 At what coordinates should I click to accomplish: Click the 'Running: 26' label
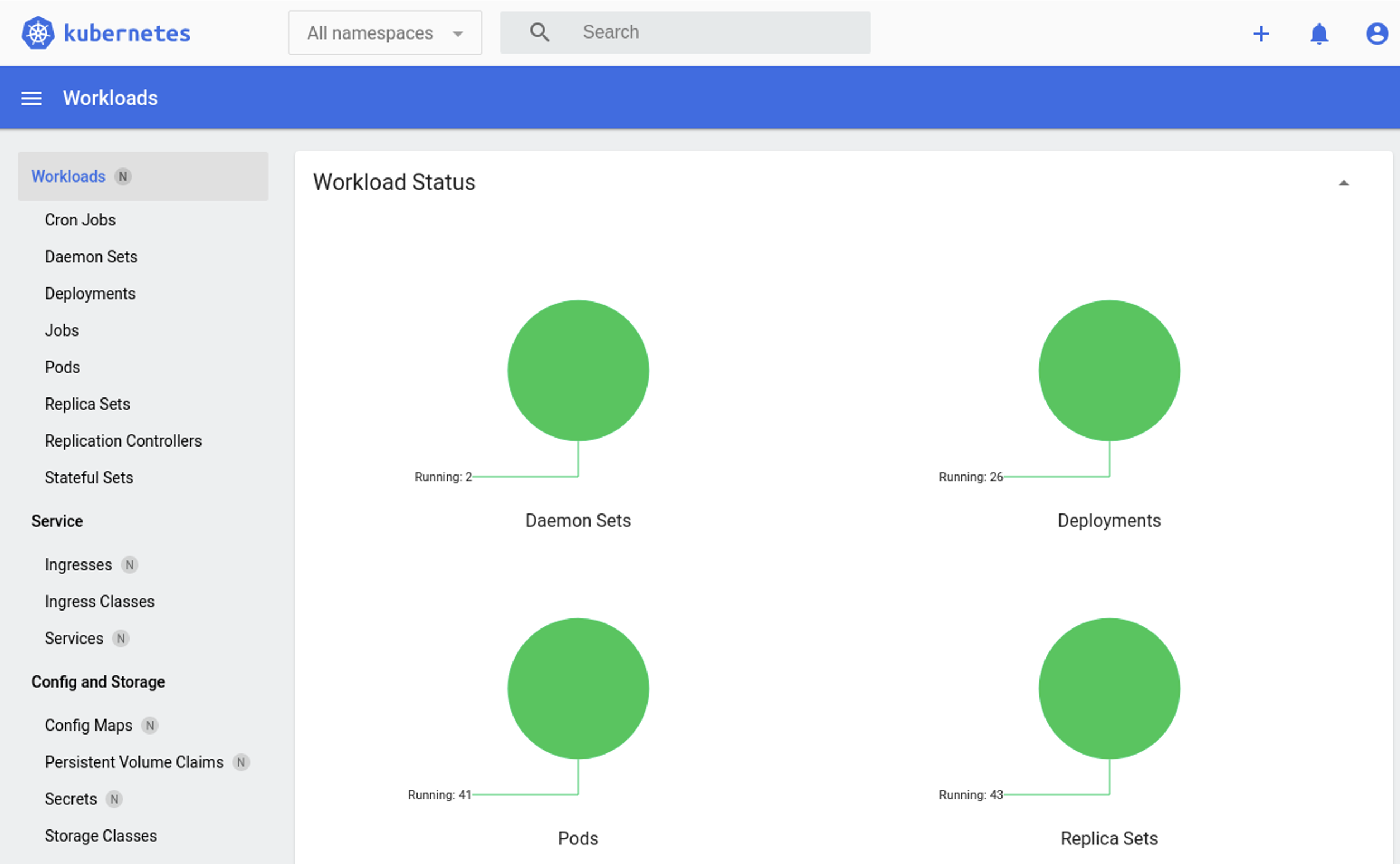971,477
